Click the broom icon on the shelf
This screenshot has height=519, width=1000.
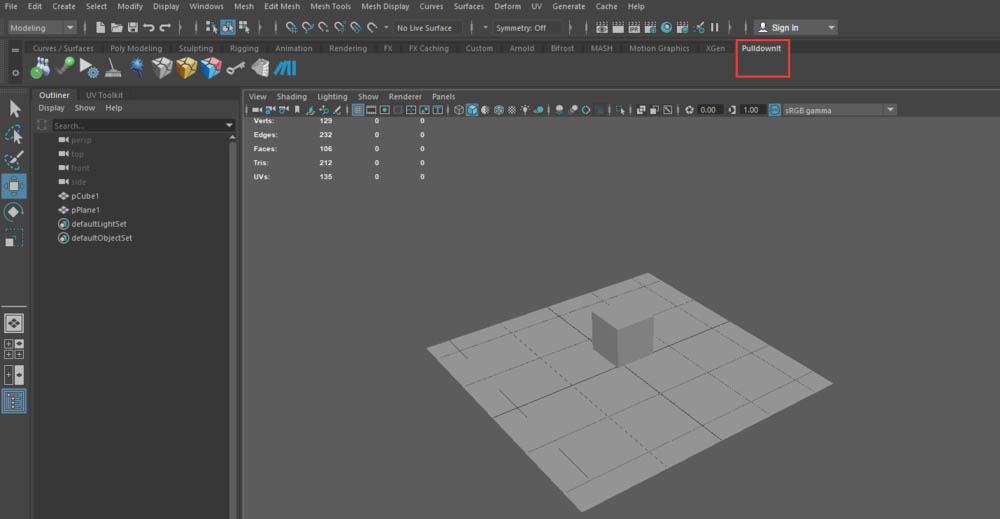[x=113, y=68]
